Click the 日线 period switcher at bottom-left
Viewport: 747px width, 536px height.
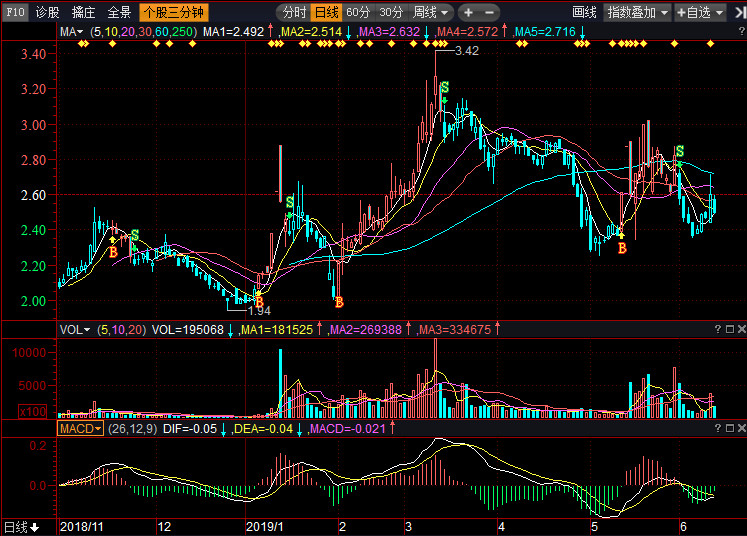coord(21,527)
